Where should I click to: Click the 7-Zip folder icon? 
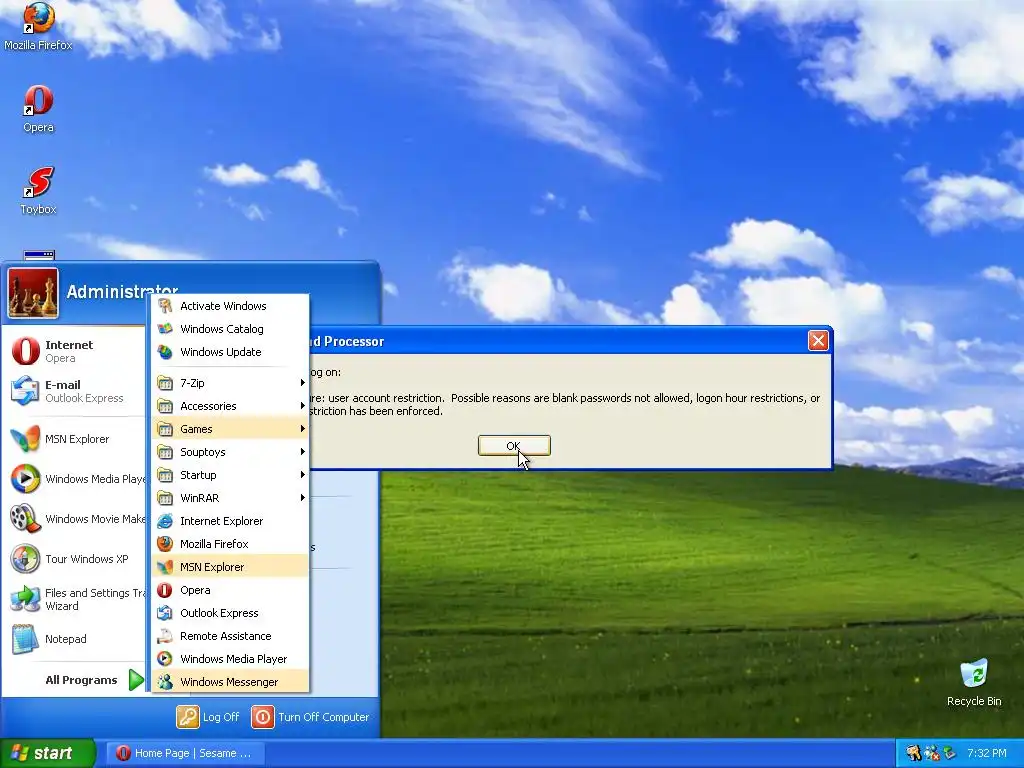[165, 383]
